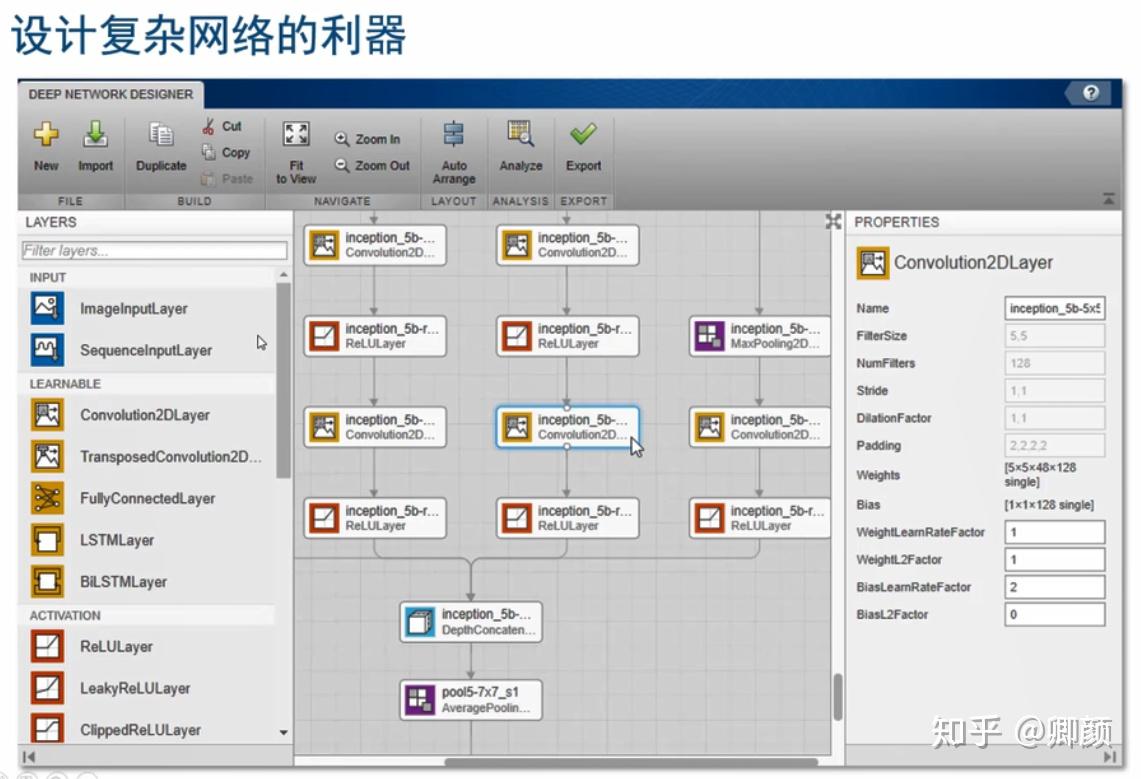Viewport: 1141px width, 779px height.
Task: Select the ImageInputLayer from the Layers palette
Action: click(133, 309)
